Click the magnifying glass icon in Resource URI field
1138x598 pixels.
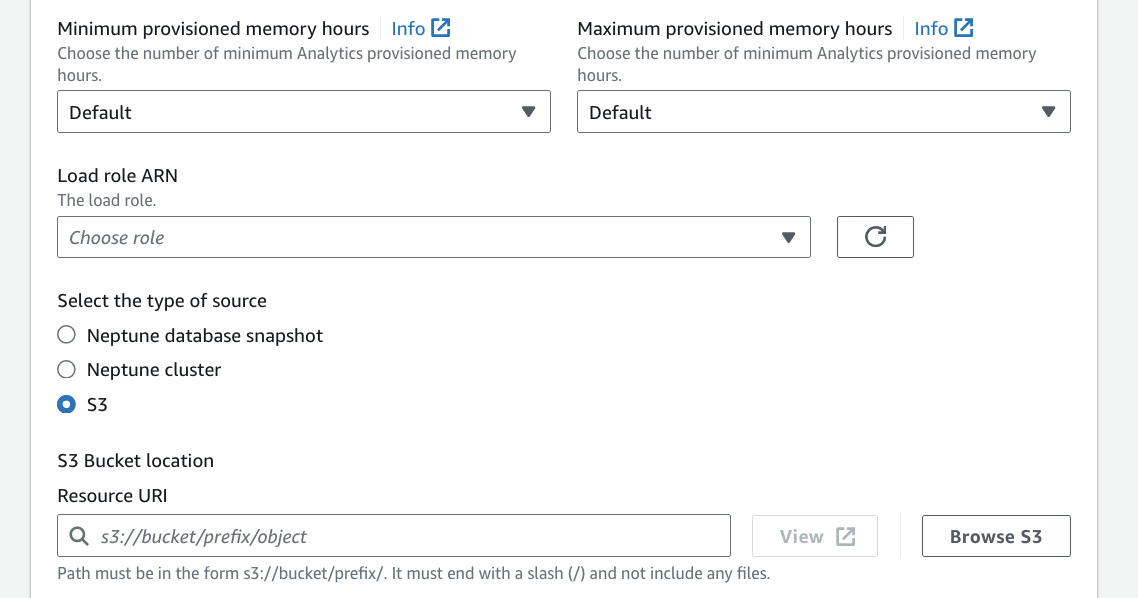click(x=79, y=535)
